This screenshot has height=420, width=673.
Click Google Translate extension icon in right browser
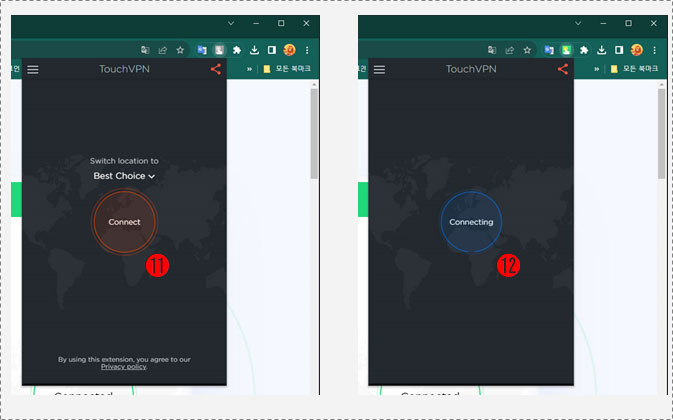[549, 50]
